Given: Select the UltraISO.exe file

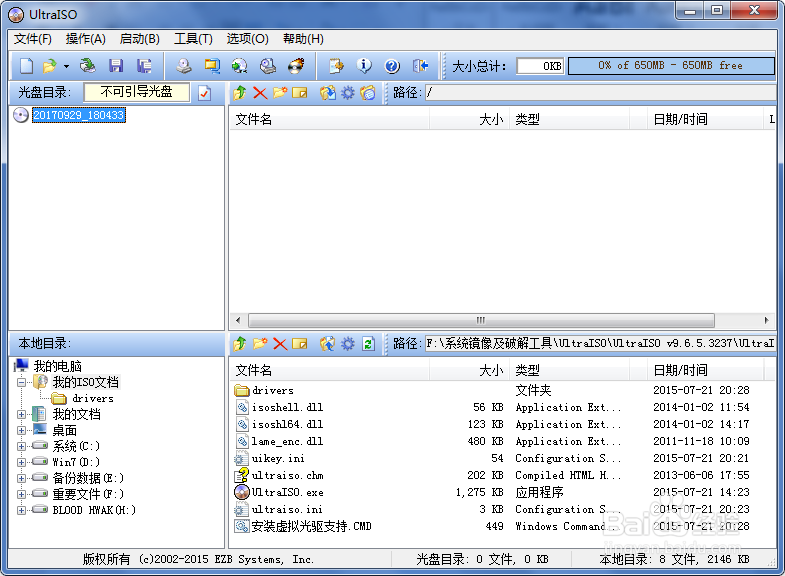Looking at the screenshot, I should (x=287, y=492).
